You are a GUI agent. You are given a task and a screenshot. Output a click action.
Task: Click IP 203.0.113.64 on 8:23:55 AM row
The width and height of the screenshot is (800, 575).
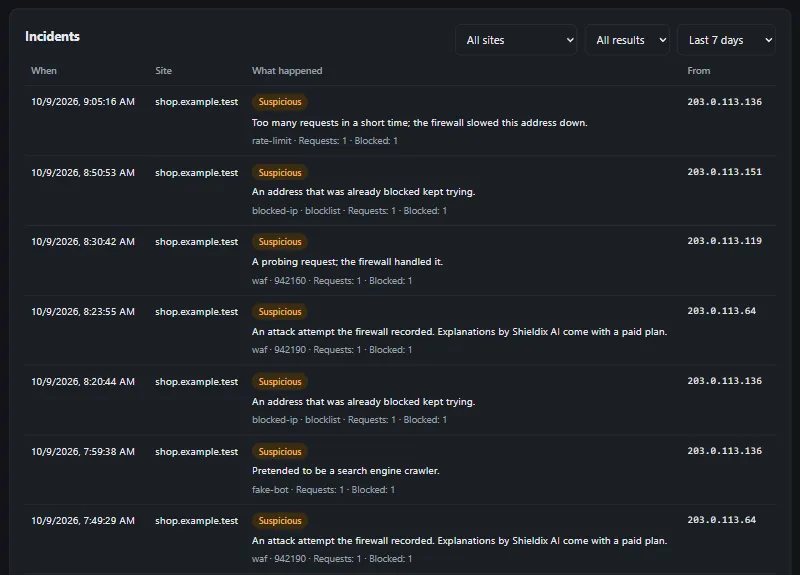[721, 311]
